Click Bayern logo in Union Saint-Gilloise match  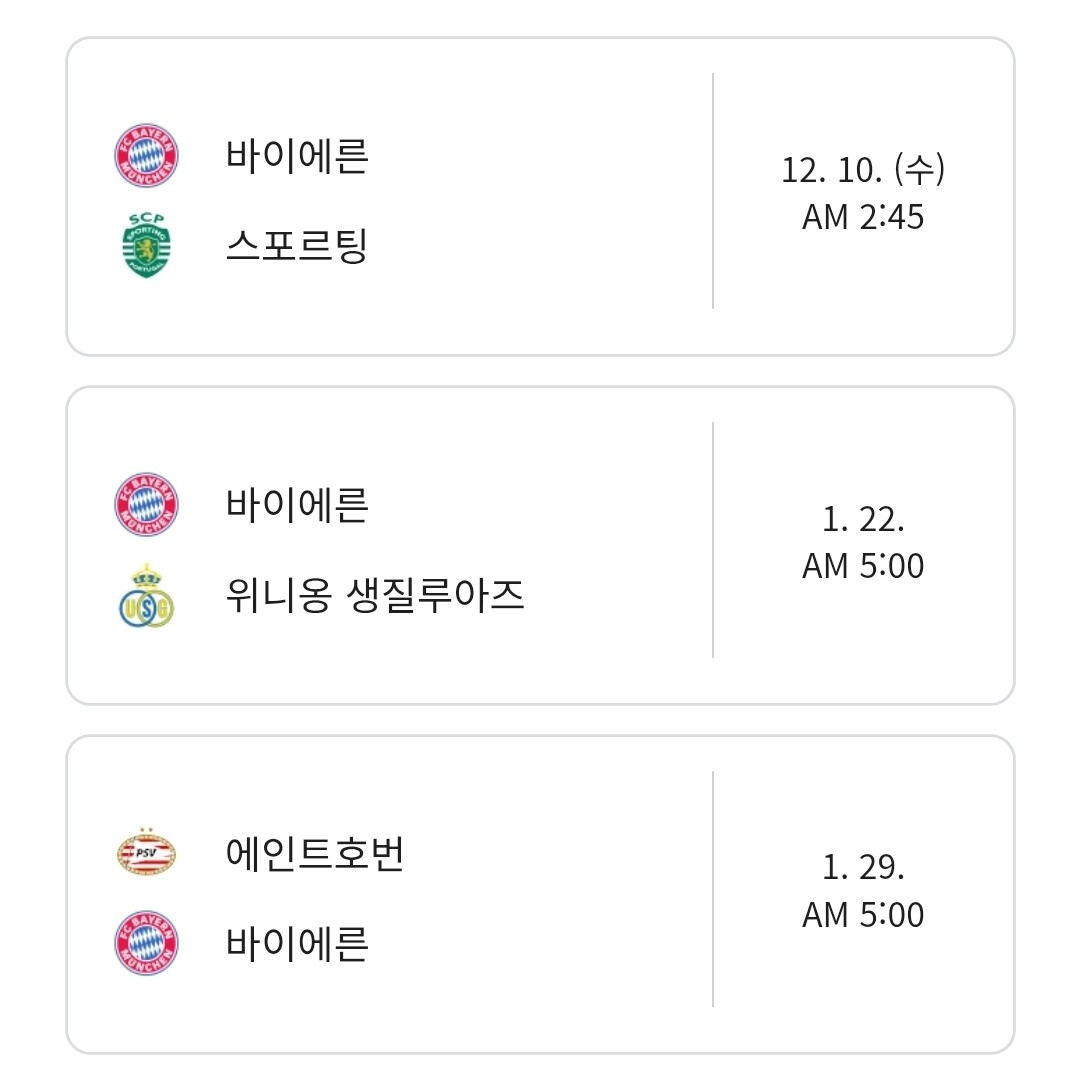(x=146, y=505)
